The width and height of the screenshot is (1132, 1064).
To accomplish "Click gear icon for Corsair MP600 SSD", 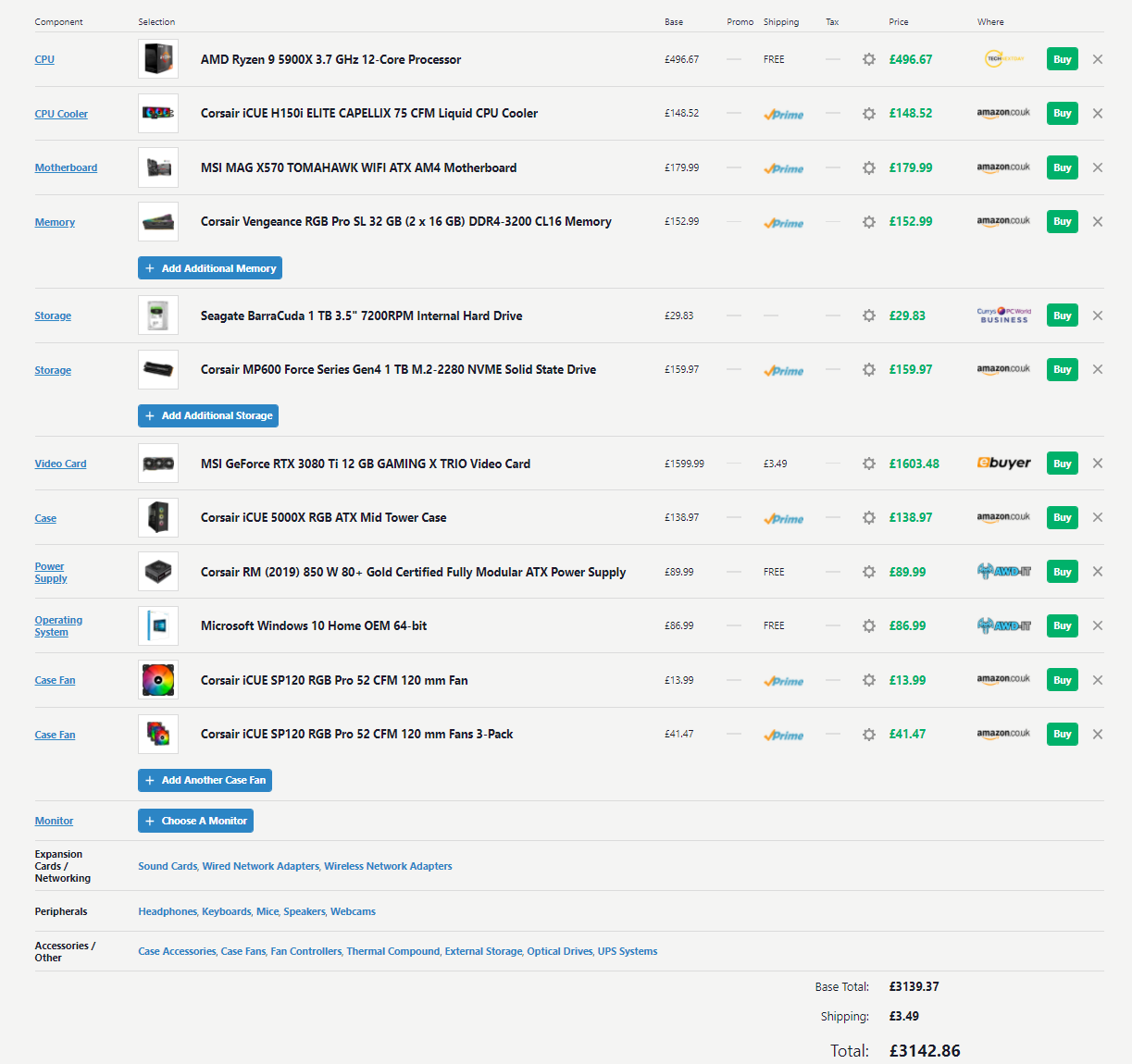I will [x=868, y=369].
